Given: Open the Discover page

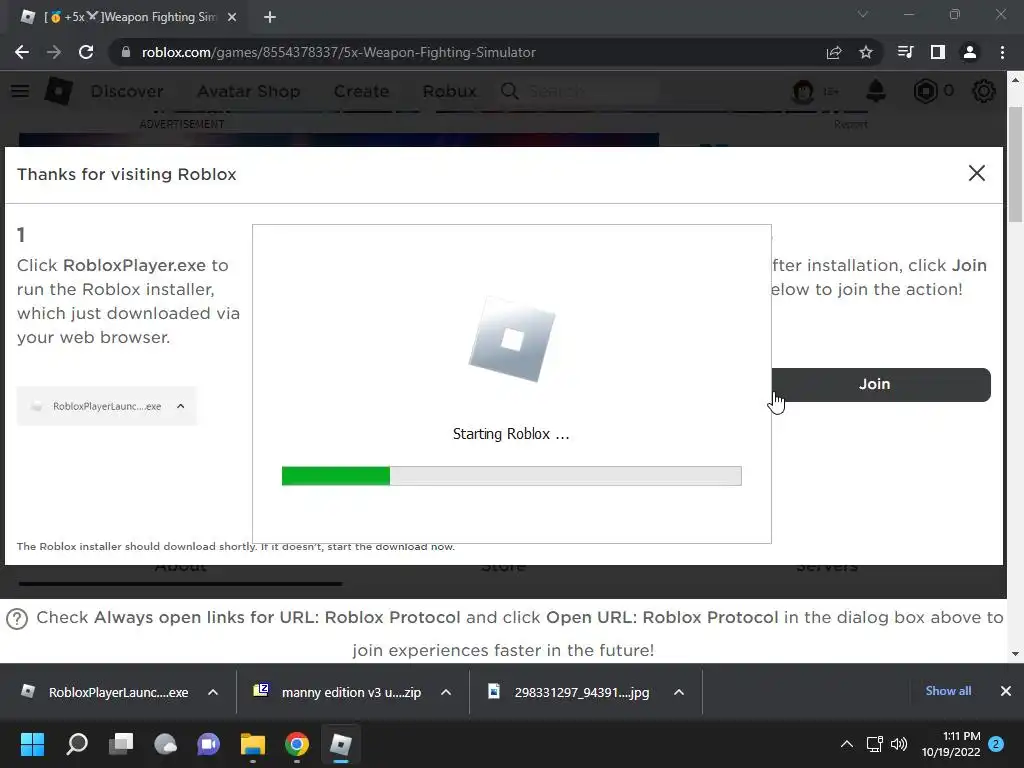Looking at the screenshot, I should click(127, 91).
